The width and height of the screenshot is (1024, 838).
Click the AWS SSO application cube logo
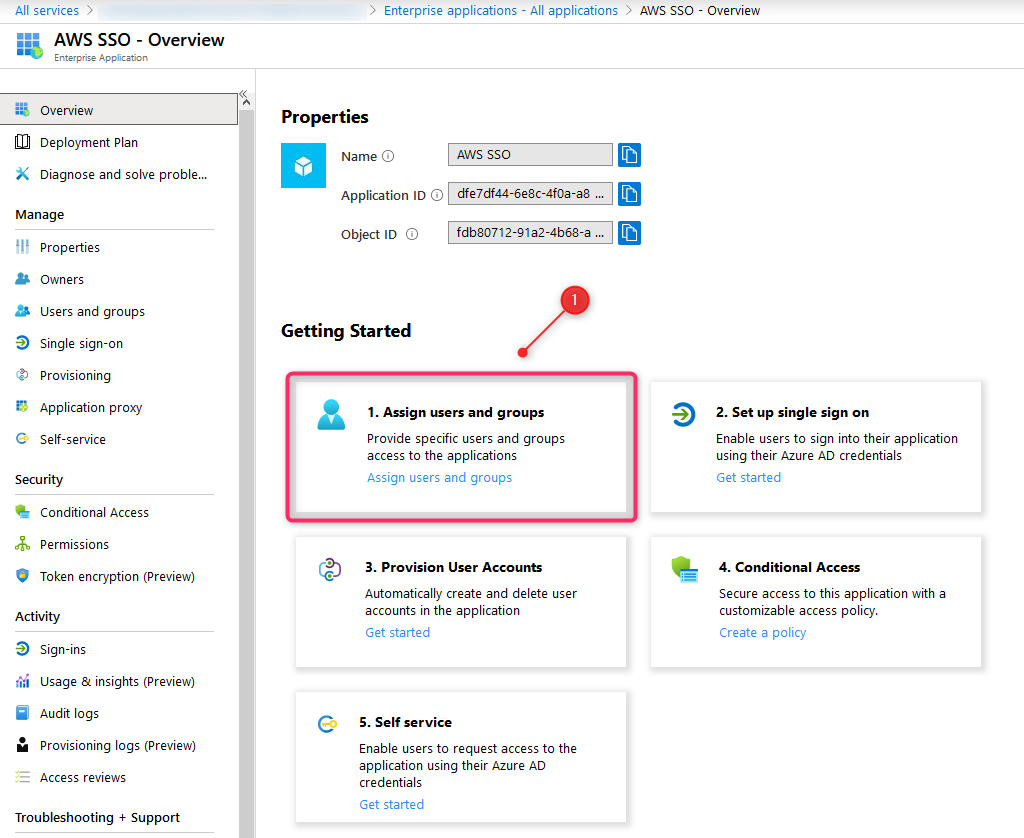(x=303, y=165)
